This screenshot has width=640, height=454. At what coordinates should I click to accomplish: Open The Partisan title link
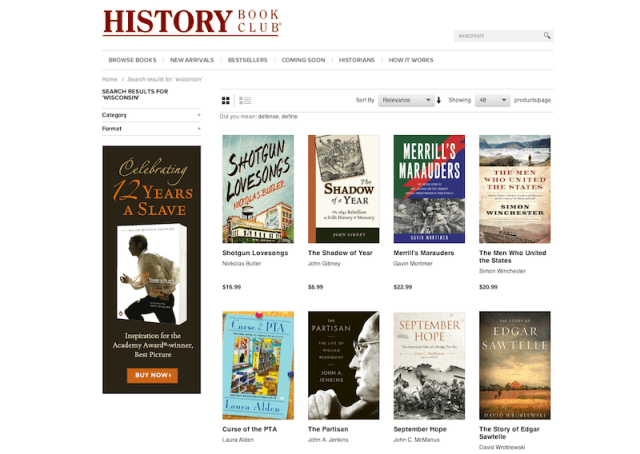(x=328, y=429)
